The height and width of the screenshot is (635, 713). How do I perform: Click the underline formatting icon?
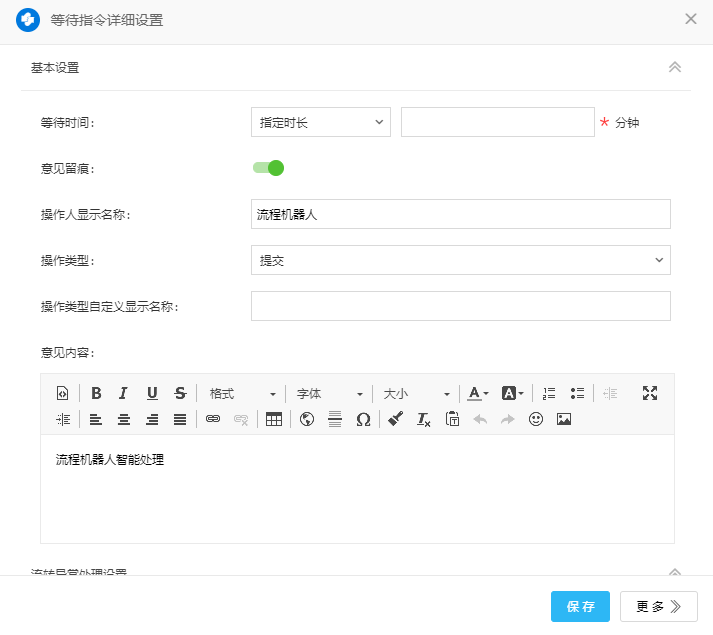[x=152, y=393]
